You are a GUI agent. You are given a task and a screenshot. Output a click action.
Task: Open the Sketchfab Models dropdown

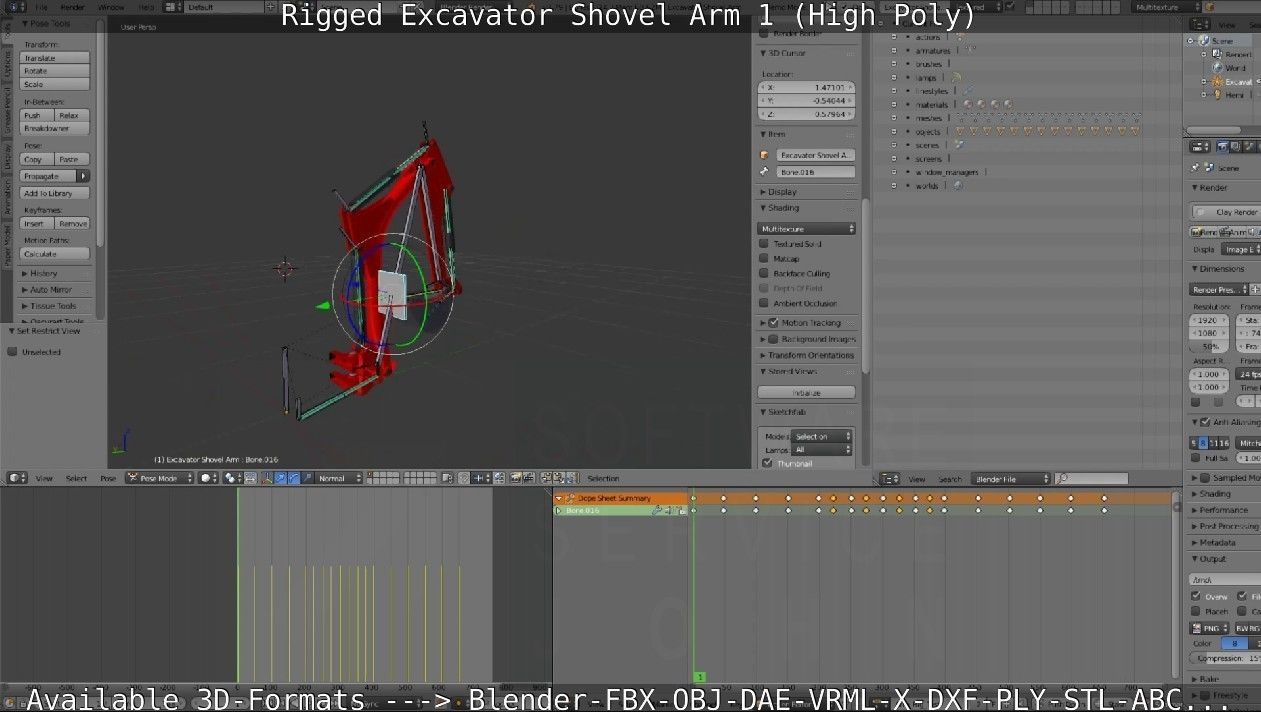pyautogui.click(x=822, y=436)
